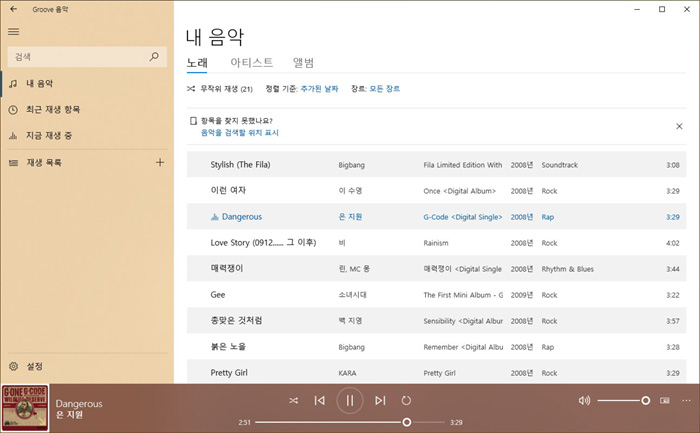Mute the volume speaker icon

coord(584,401)
